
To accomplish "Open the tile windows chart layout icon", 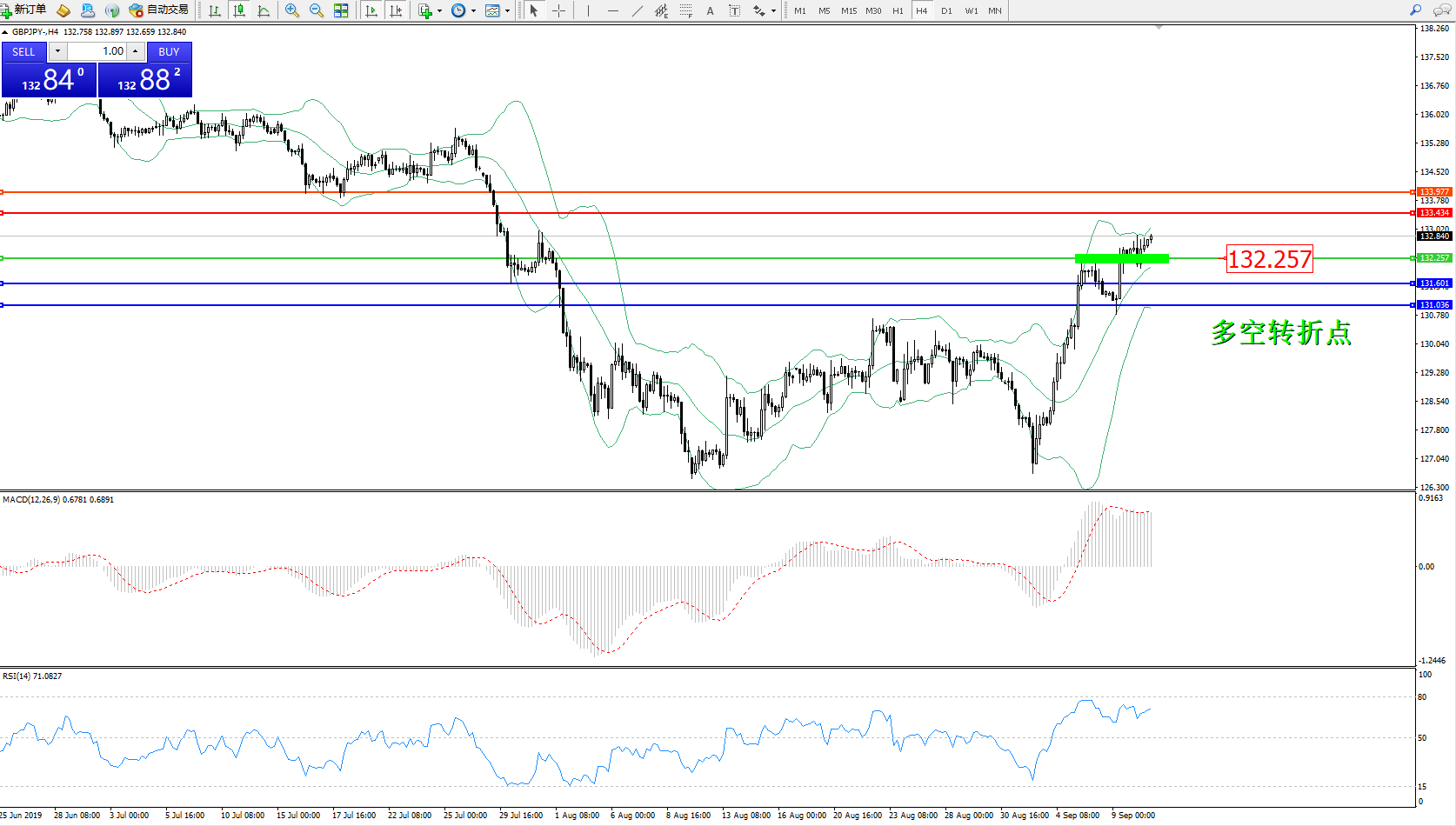I will point(341,10).
